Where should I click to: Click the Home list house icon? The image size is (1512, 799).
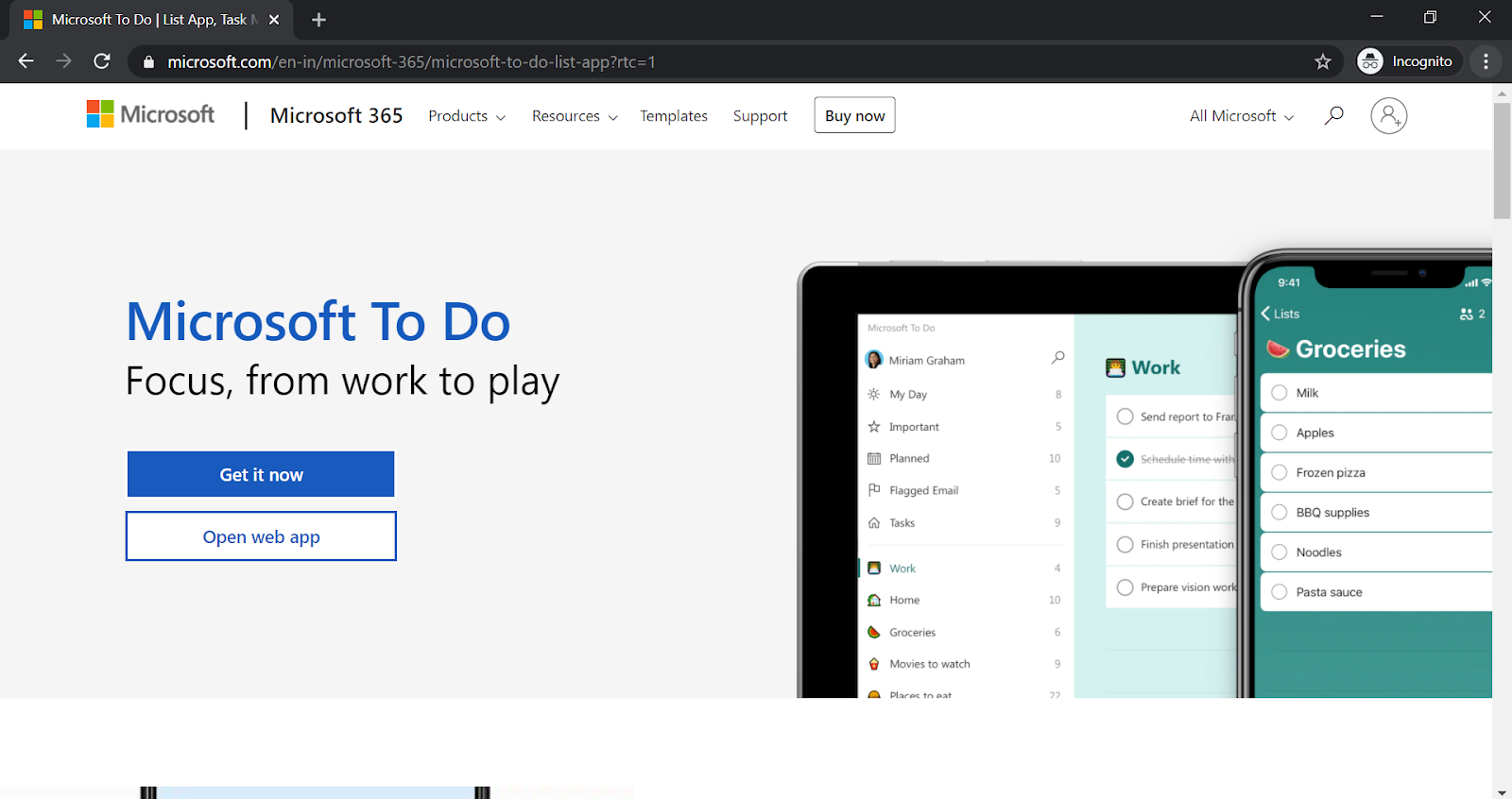coord(874,600)
